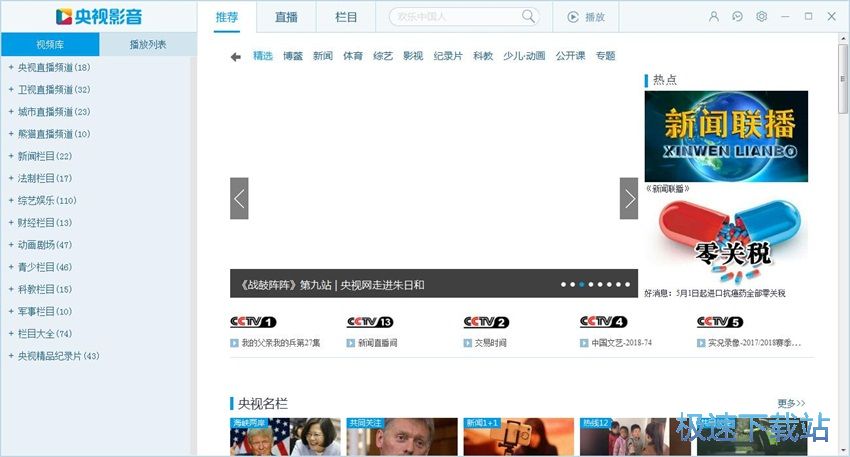This screenshot has width=850, height=457.
Task: Expand 财经栏目(13) category
Action: point(11,223)
